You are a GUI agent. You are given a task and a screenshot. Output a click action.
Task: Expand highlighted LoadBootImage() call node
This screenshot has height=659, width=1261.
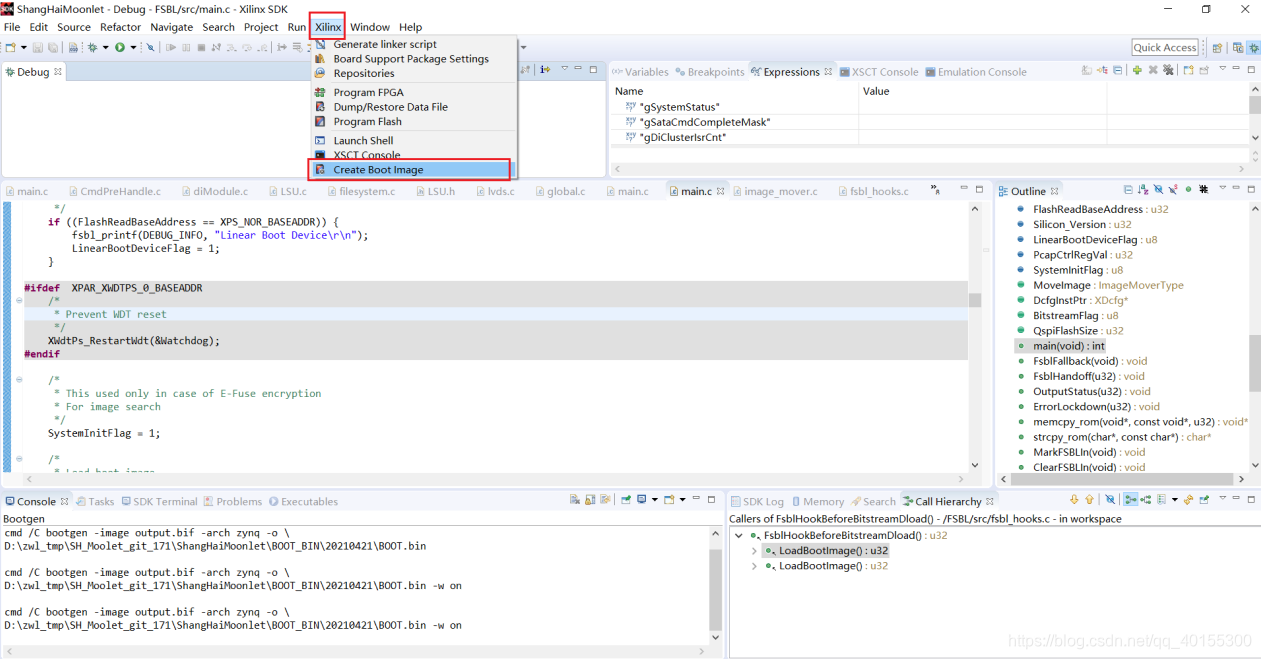click(754, 551)
